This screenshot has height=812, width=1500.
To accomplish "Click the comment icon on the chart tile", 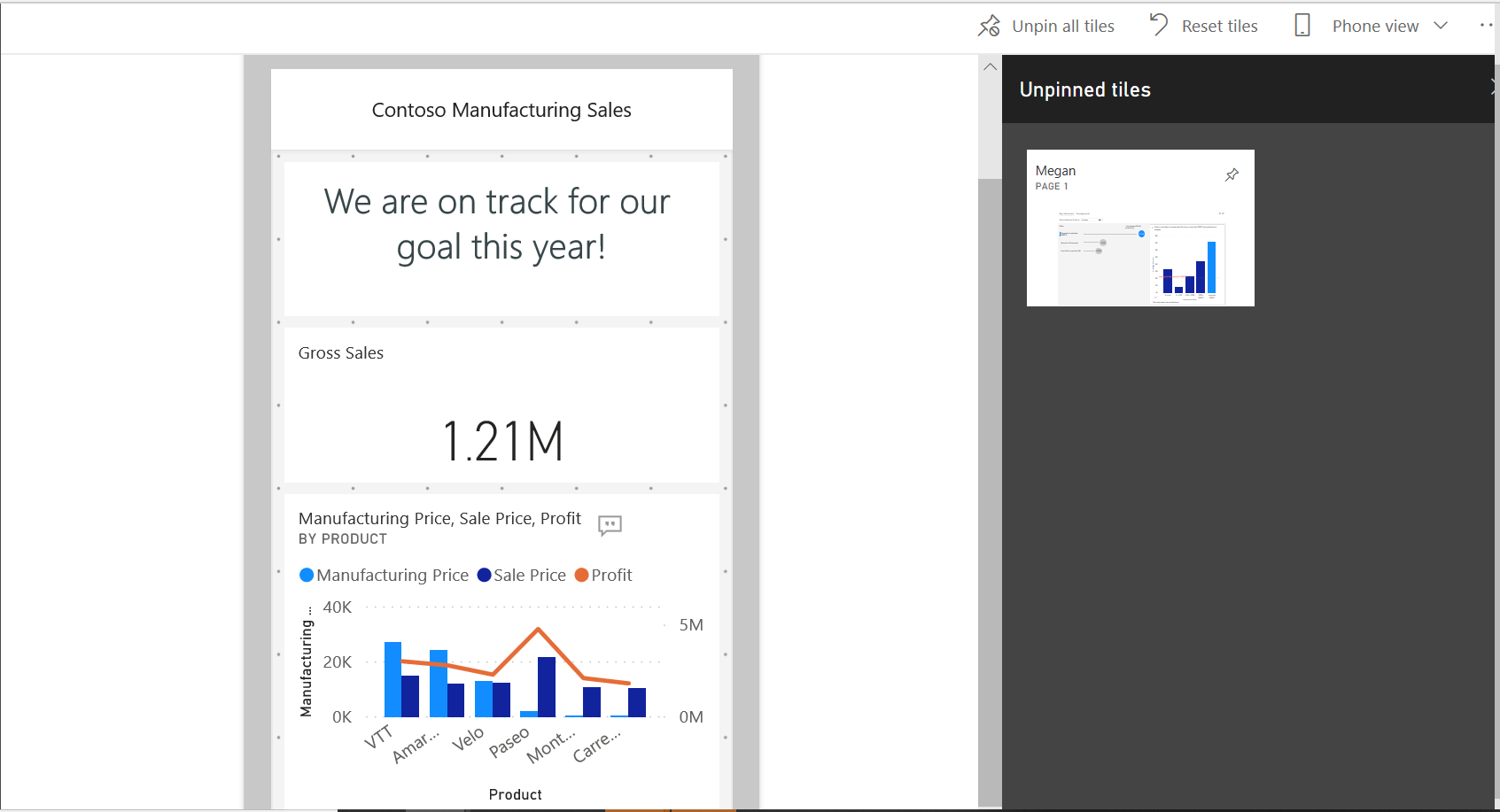I will [x=610, y=525].
